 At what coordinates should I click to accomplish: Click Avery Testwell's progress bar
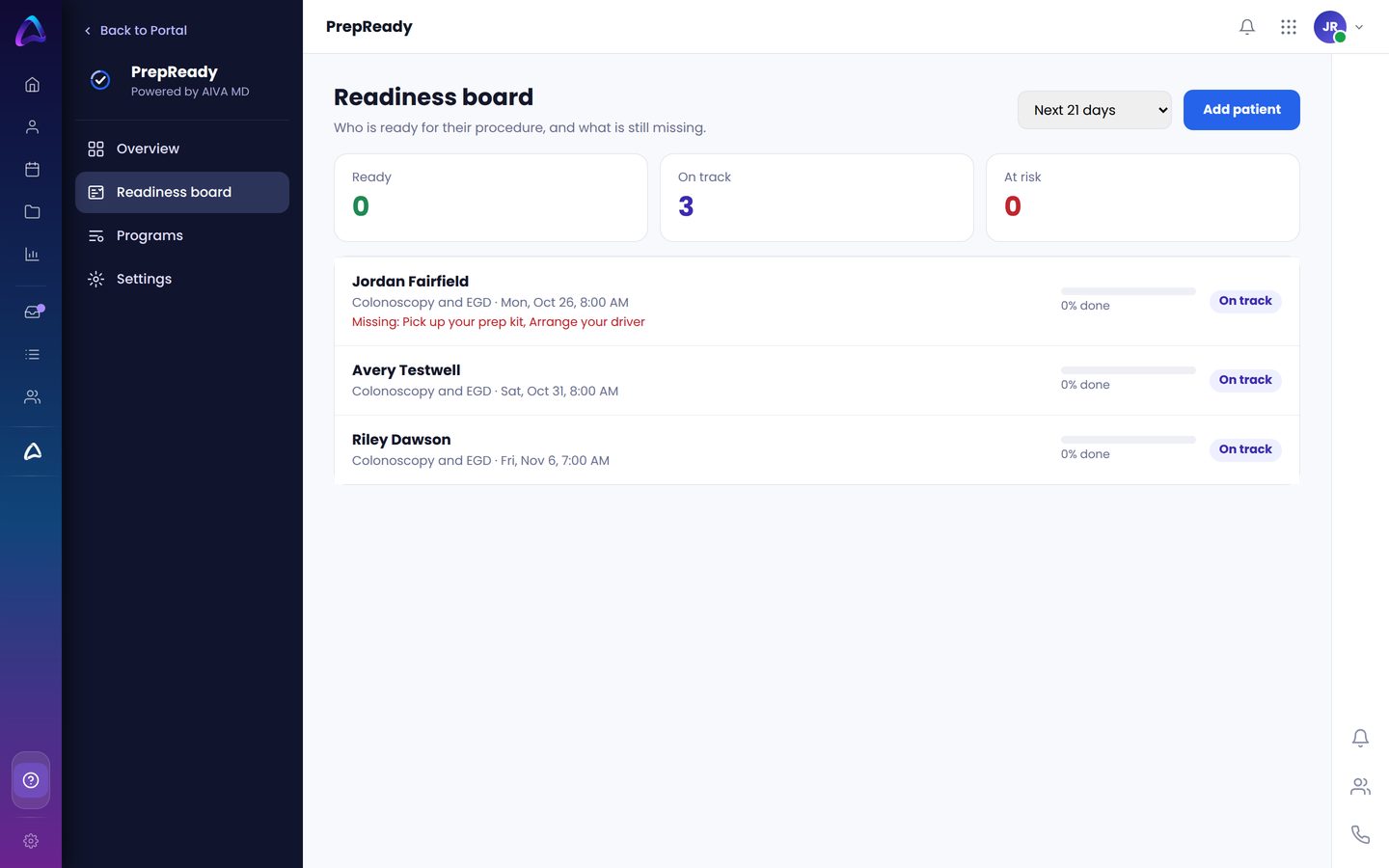1129,370
